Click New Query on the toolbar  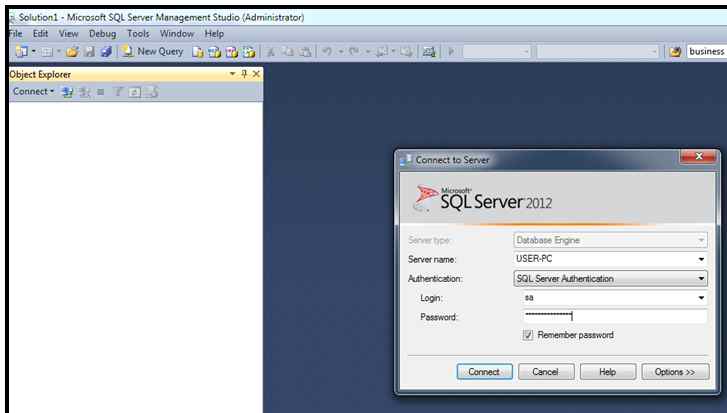click(153, 51)
